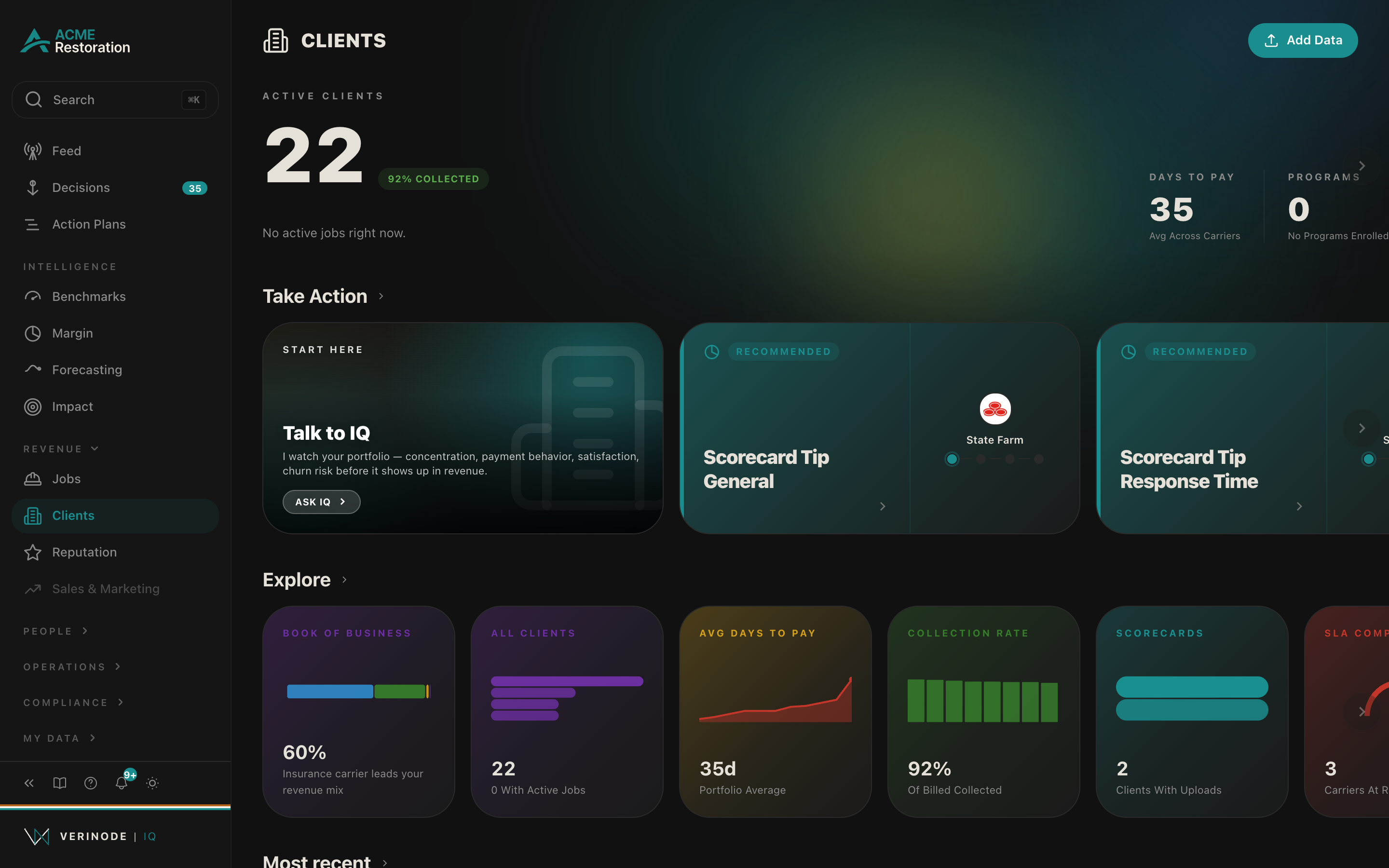
Task: Click the Jobs hard-hat icon
Action: [33, 479]
